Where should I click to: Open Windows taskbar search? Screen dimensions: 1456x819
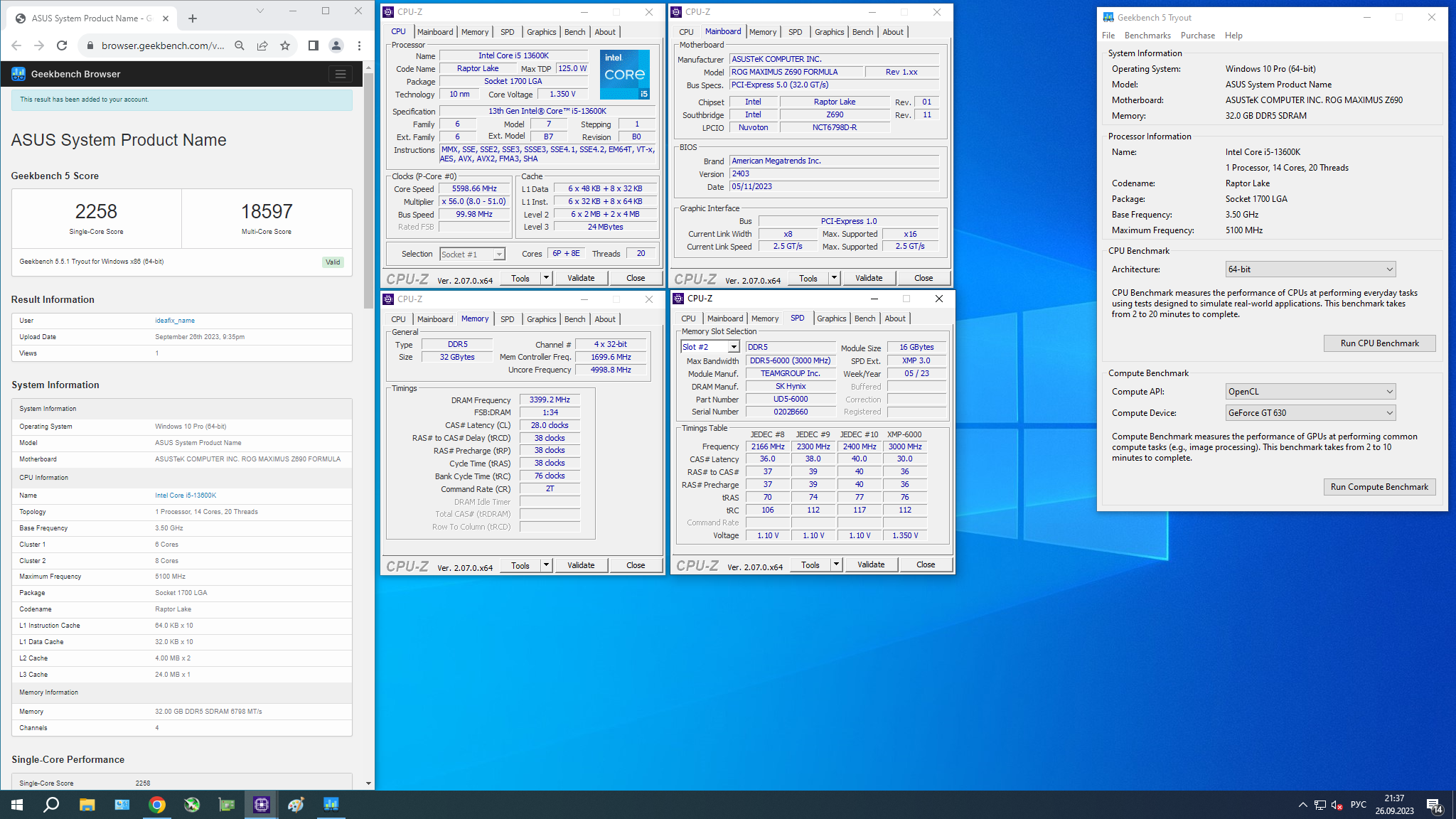tap(52, 805)
